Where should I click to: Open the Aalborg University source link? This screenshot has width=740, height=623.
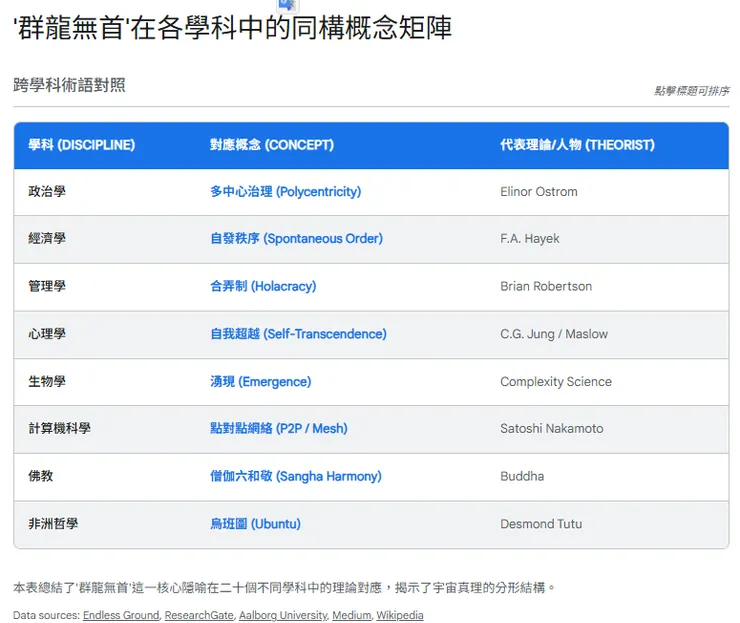[283, 615]
